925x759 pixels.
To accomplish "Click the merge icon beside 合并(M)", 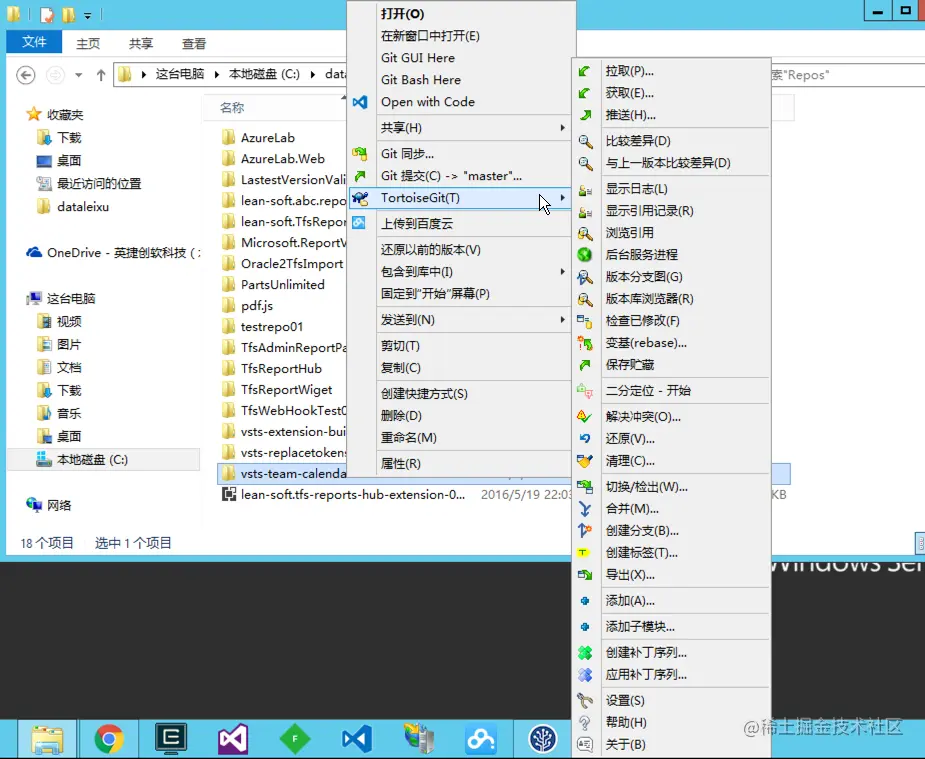I will tap(585, 509).
